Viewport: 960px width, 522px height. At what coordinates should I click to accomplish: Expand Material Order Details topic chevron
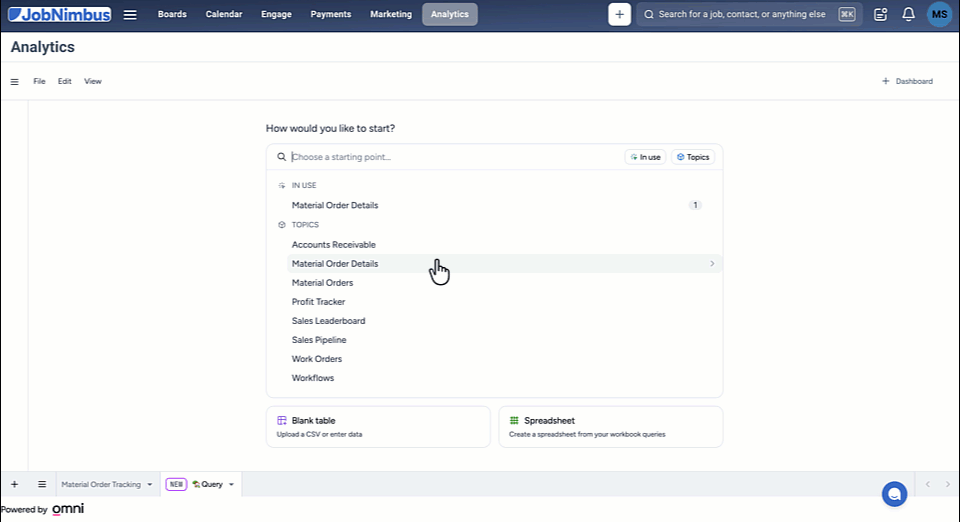[x=712, y=264]
